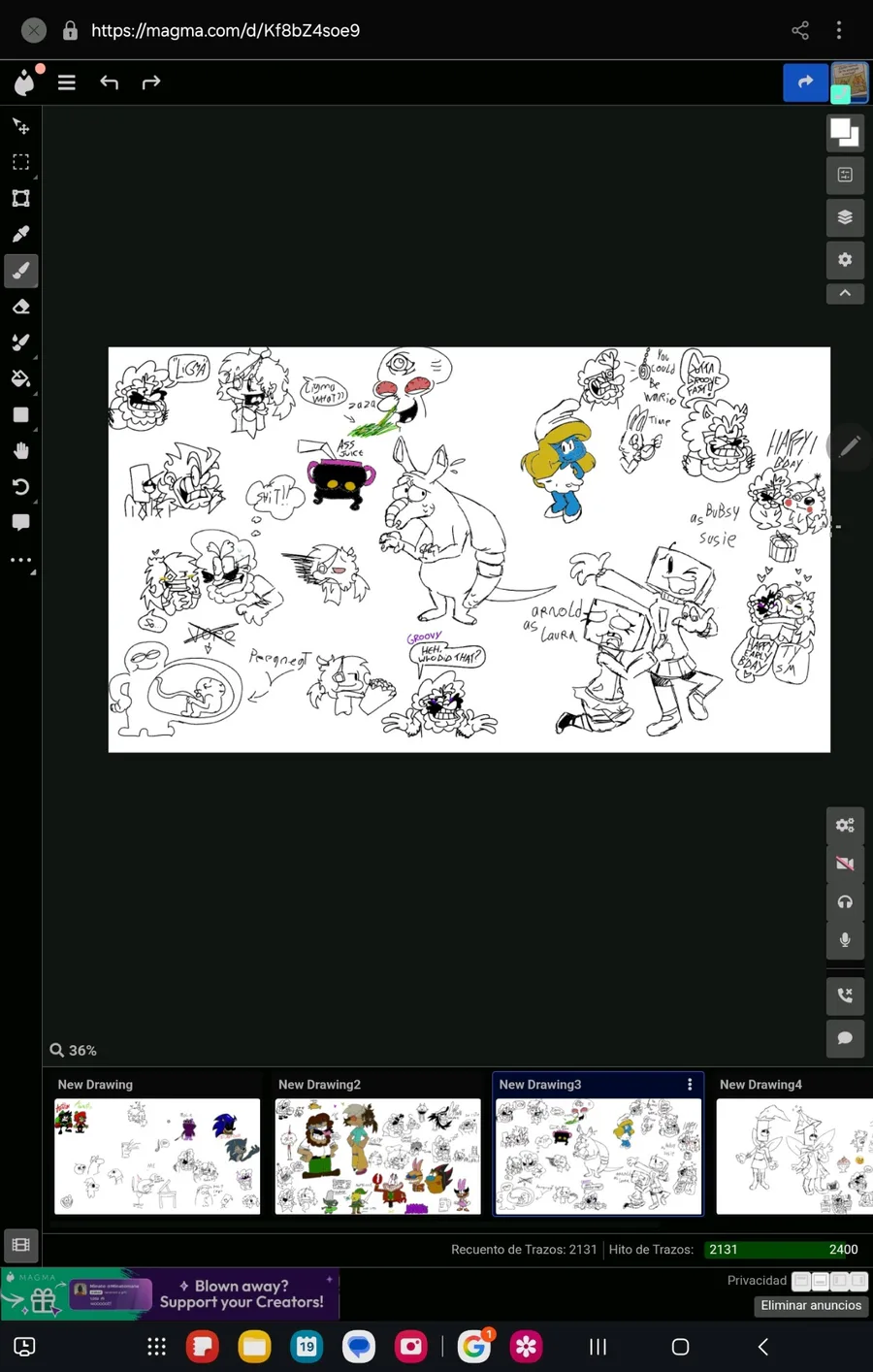Open the chat bubble button
873x1372 pixels.
(x=845, y=1038)
